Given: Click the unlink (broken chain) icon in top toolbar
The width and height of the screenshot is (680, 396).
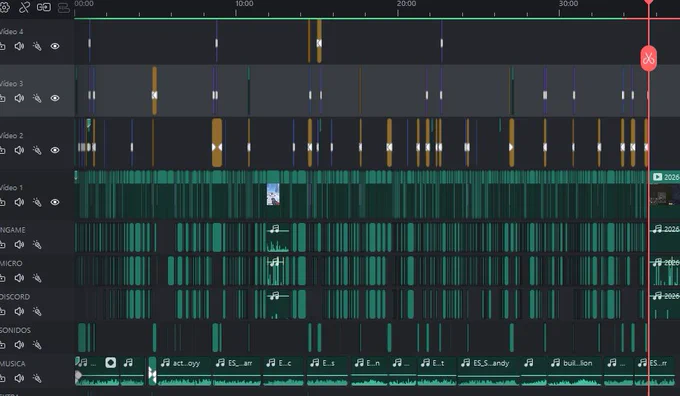Looking at the screenshot, I should tap(24, 7).
